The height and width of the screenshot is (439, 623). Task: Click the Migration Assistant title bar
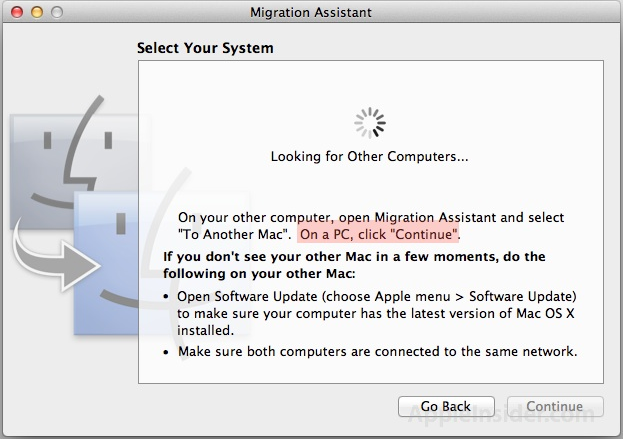click(x=311, y=12)
